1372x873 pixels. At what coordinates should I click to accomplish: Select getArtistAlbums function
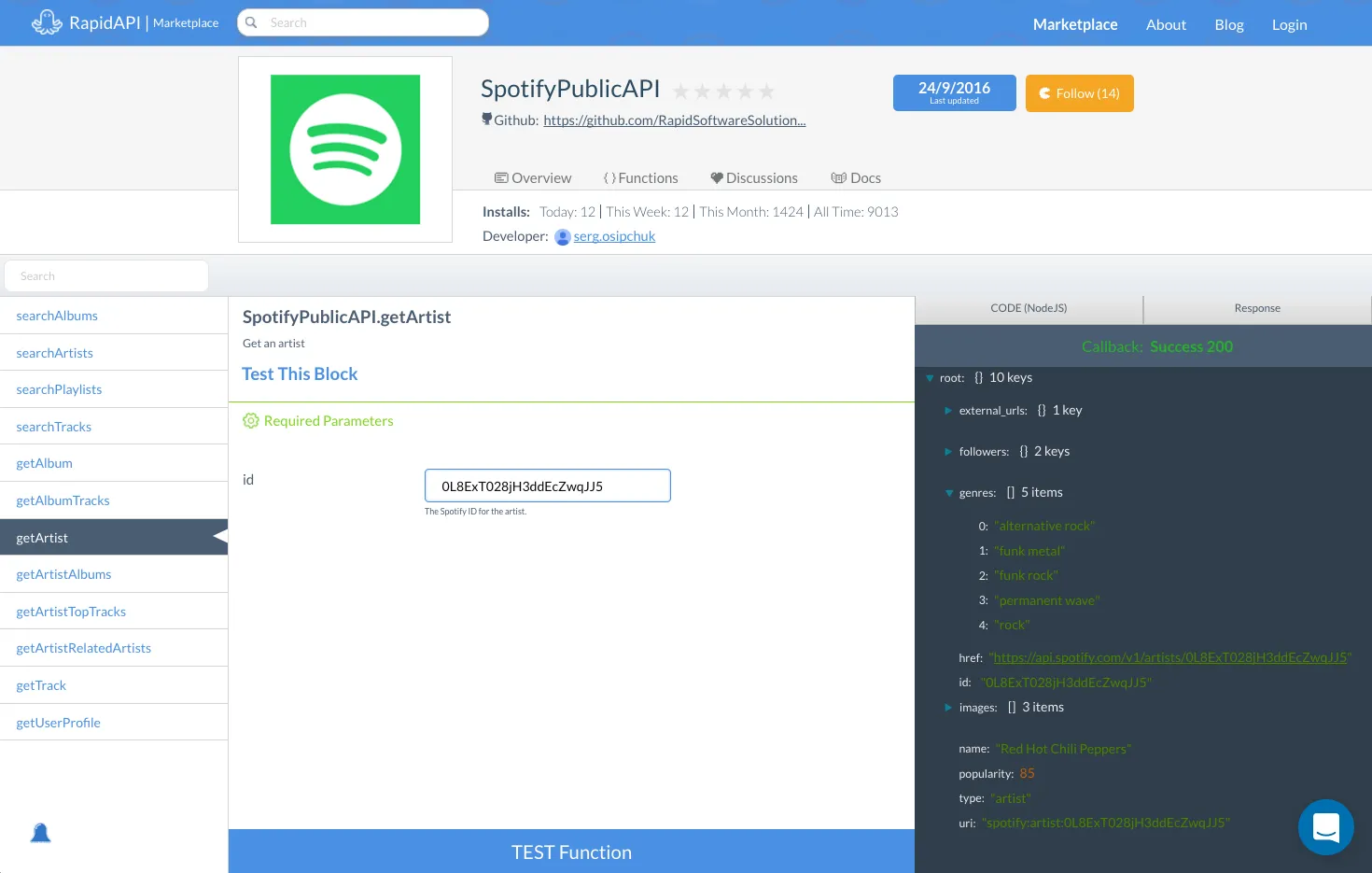tap(114, 574)
